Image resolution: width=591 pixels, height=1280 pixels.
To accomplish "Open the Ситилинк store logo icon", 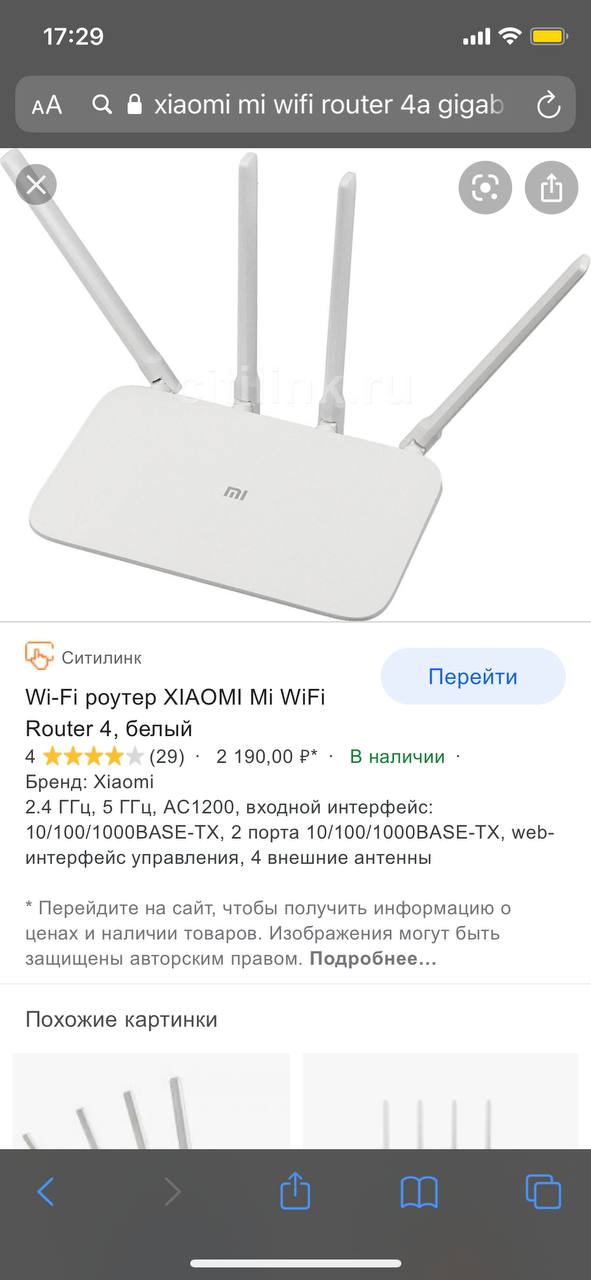I will click(38, 657).
